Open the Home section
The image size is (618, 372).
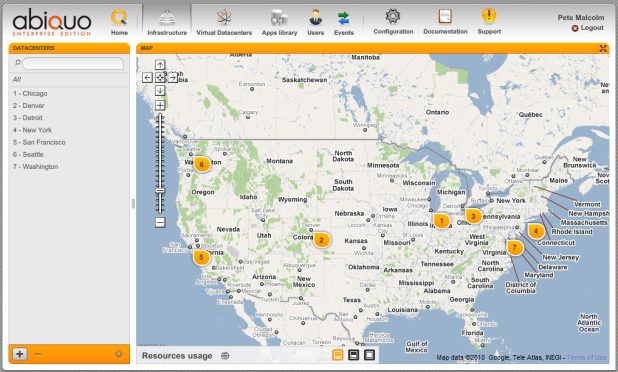click(119, 23)
